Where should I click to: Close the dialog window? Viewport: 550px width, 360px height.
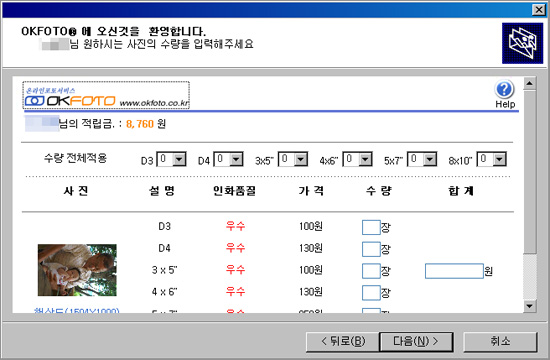(x=538, y=9)
